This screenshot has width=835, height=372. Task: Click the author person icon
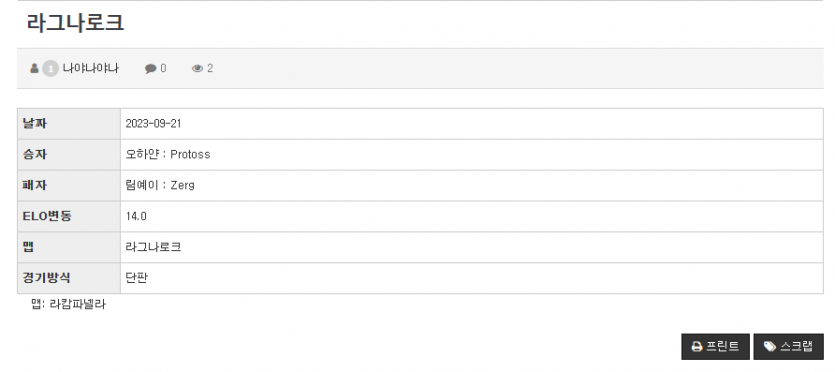pyautogui.click(x=35, y=69)
